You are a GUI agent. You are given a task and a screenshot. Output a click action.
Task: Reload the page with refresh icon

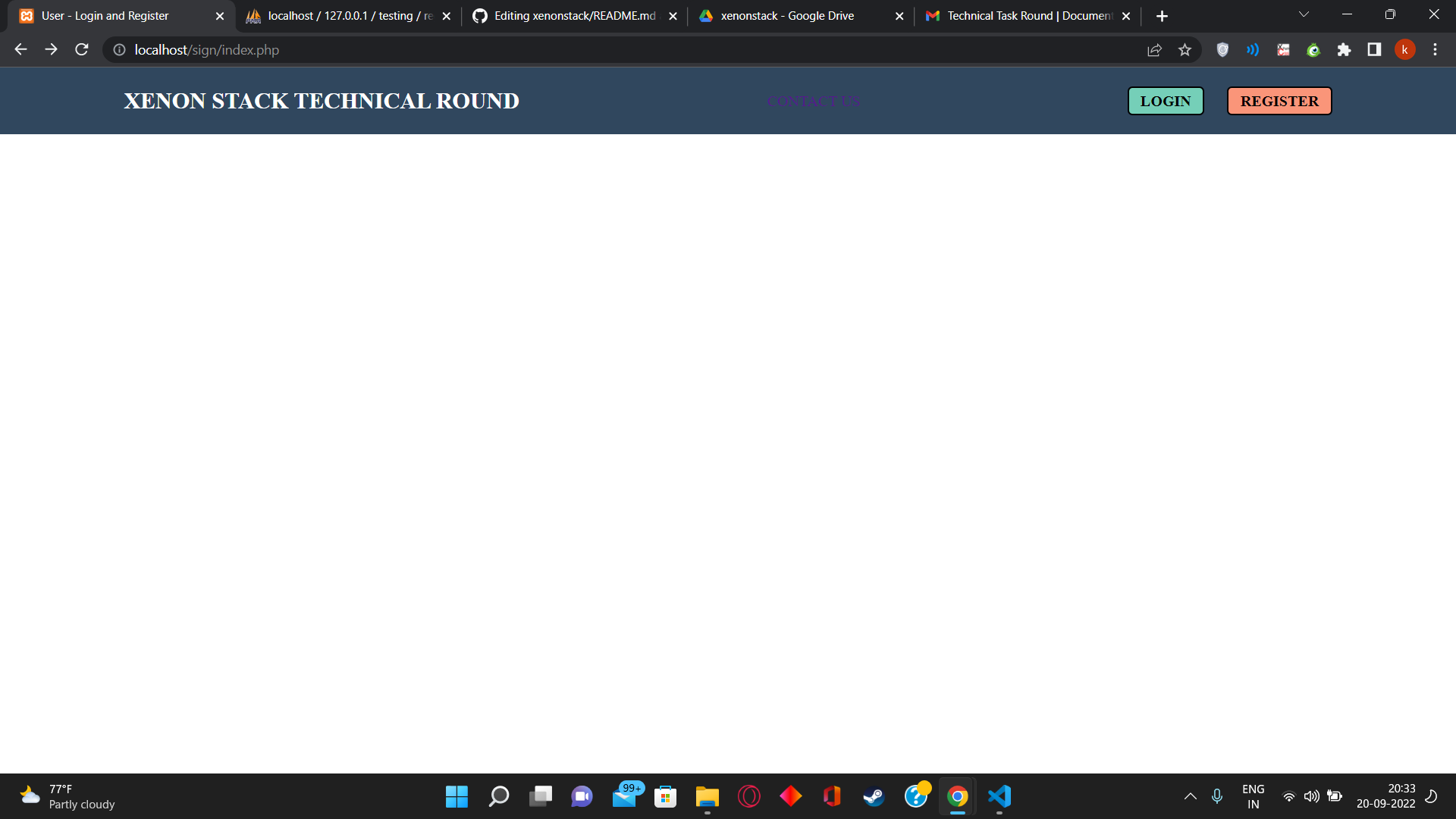[82, 50]
